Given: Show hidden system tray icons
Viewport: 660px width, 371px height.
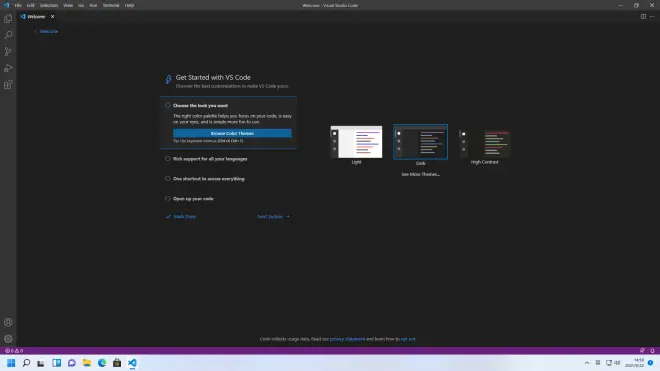Looking at the screenshot, I should tap(587, 363).
